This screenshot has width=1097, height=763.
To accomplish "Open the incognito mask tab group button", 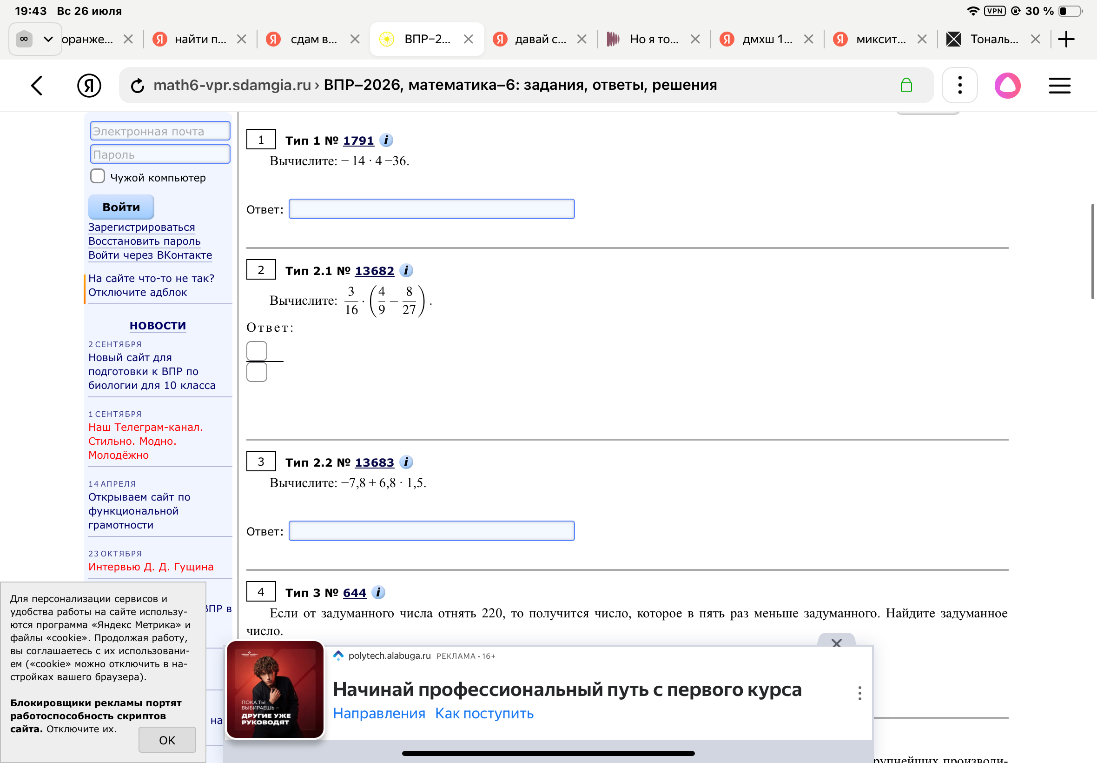I will click(x=24, y=39).
